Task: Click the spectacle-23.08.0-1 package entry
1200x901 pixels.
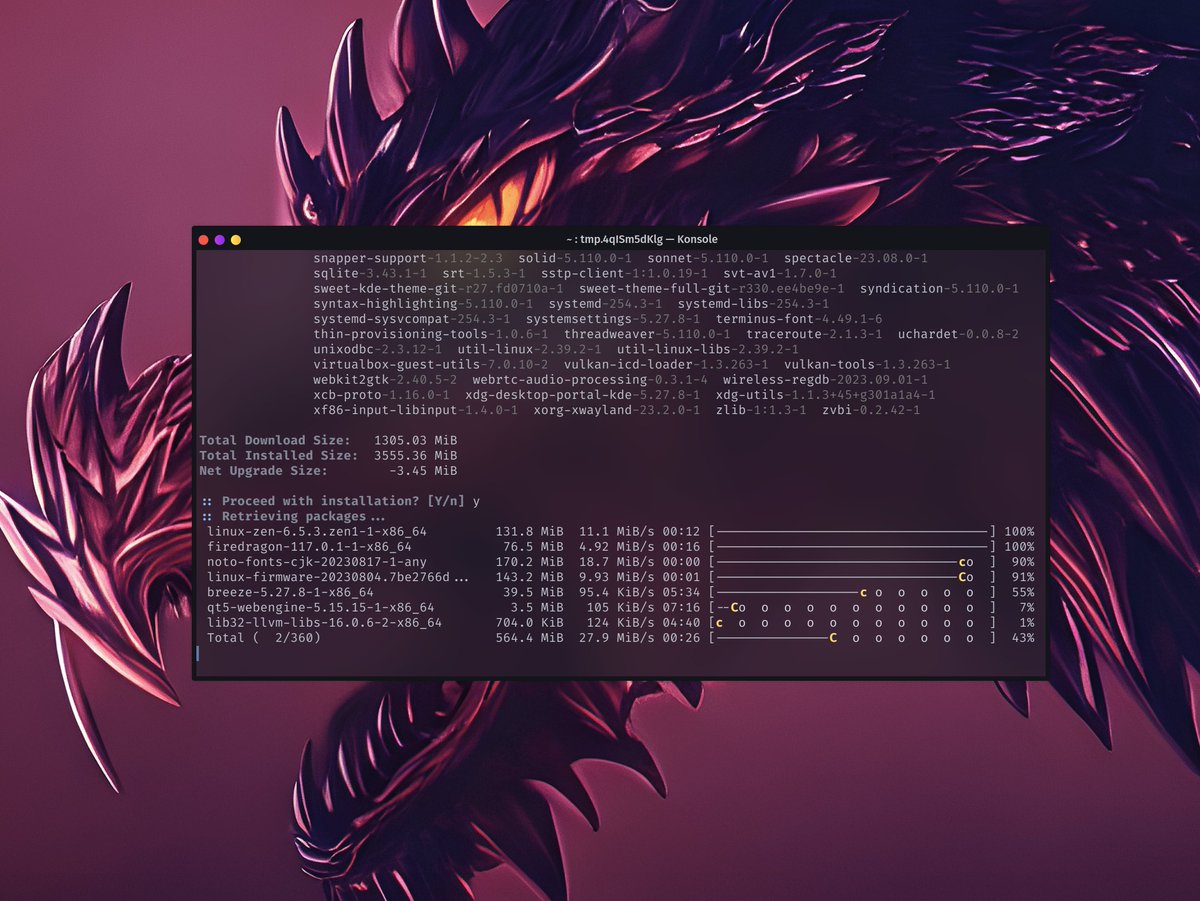Action: coord(855,258)
